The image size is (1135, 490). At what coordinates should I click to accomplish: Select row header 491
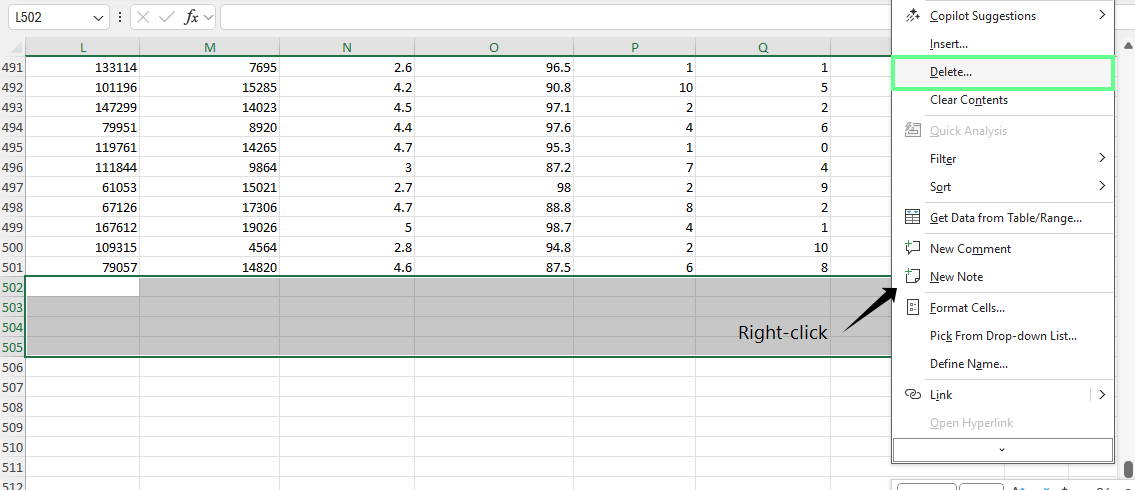pyautogui.click(x=12, y=67)
